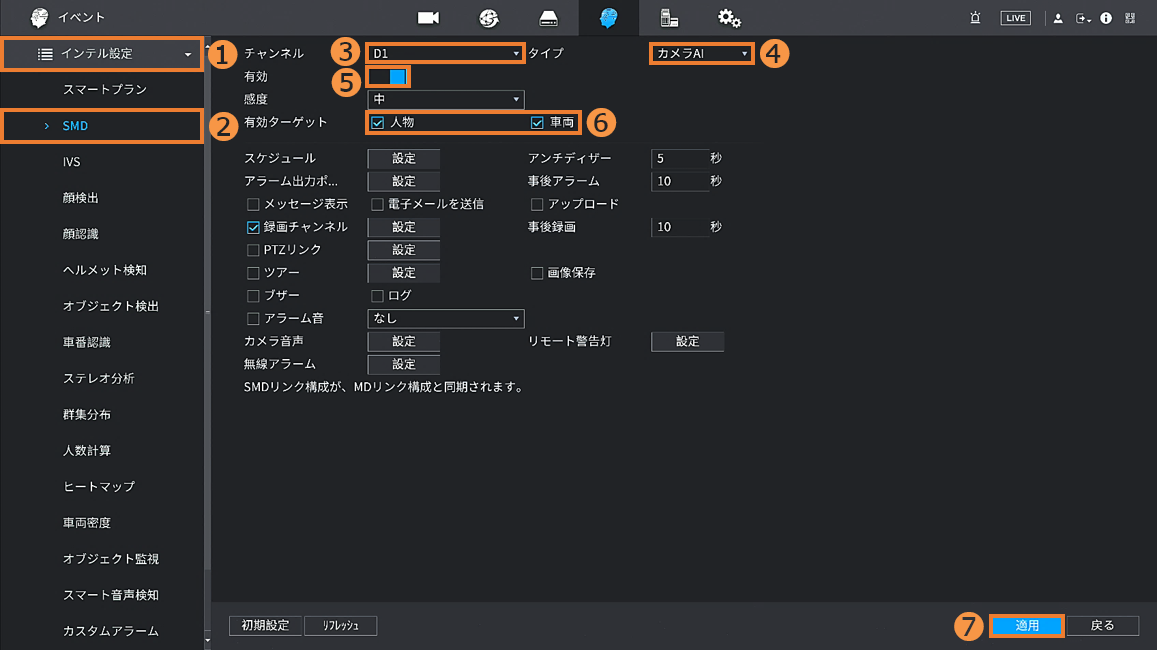This screenshot has width=1157, height=670.
Task: Click the アンチディザー seconds field
Action: click(678, 159)
